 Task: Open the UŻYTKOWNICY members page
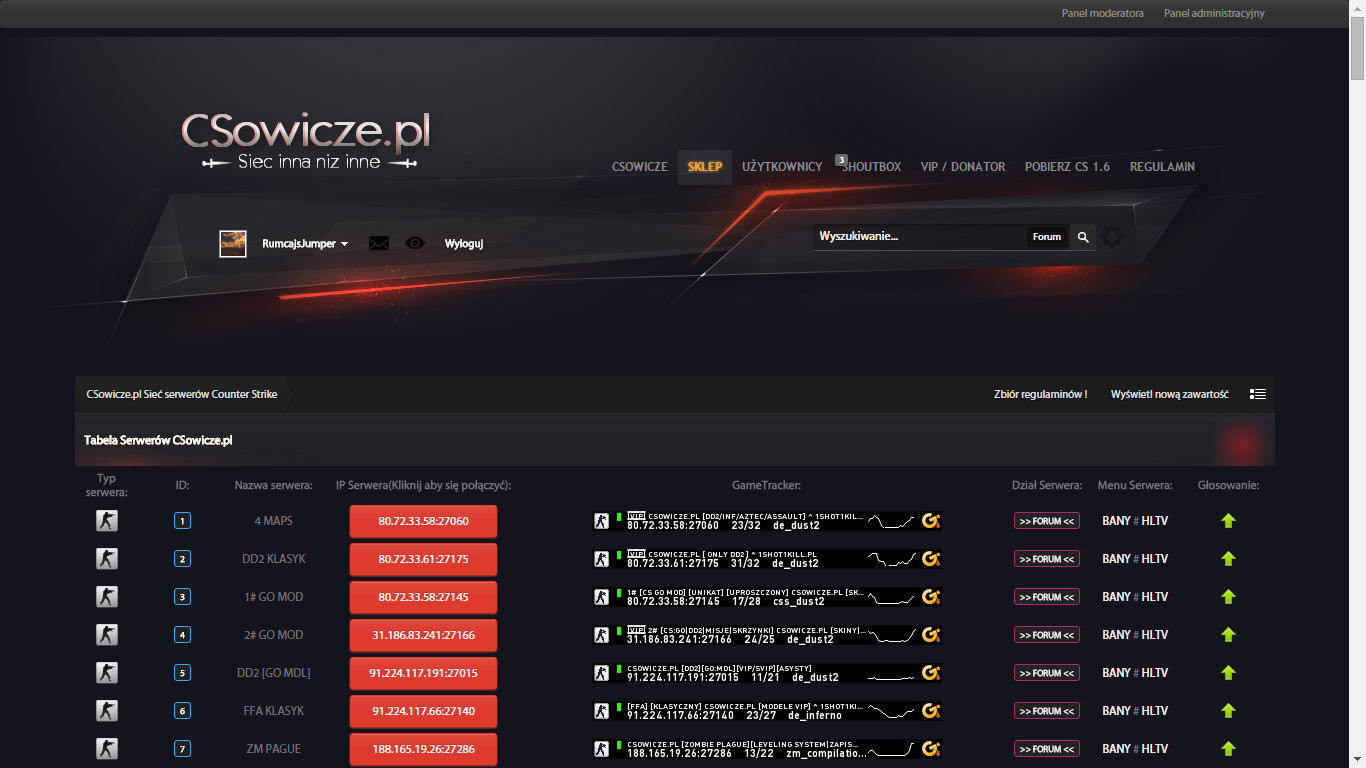tap(782, 167)
